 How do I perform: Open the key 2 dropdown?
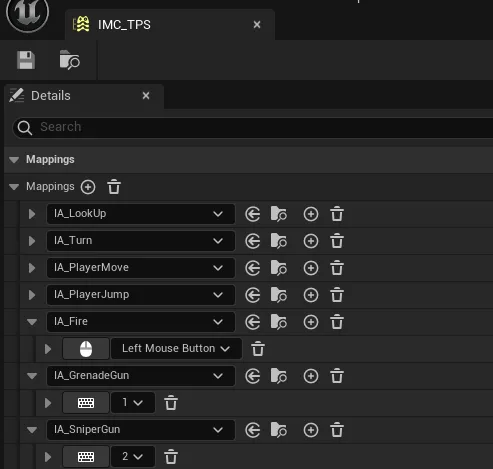click(133, 457)
